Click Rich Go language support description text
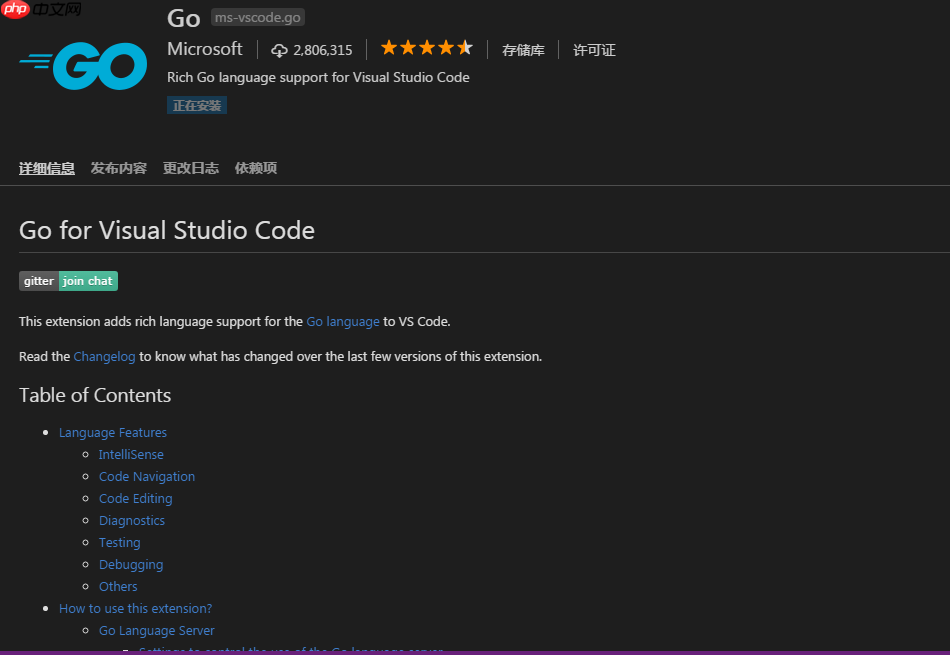The height and width of the screenshot is (655, 950). pos(318,78)
